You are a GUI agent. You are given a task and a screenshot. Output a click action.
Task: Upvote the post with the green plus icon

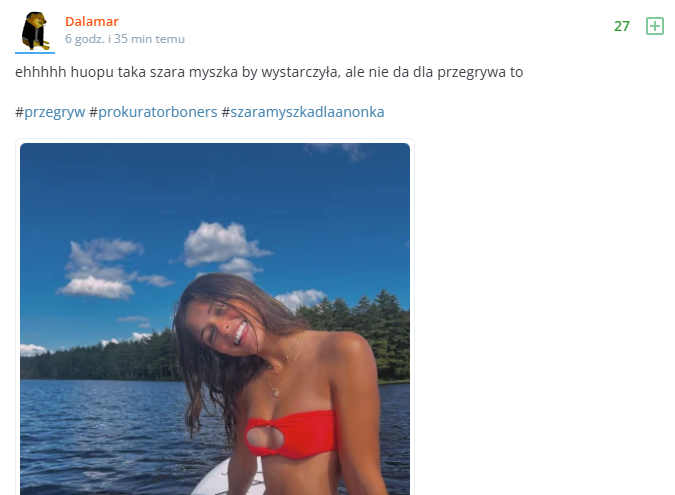click(654, 26)
